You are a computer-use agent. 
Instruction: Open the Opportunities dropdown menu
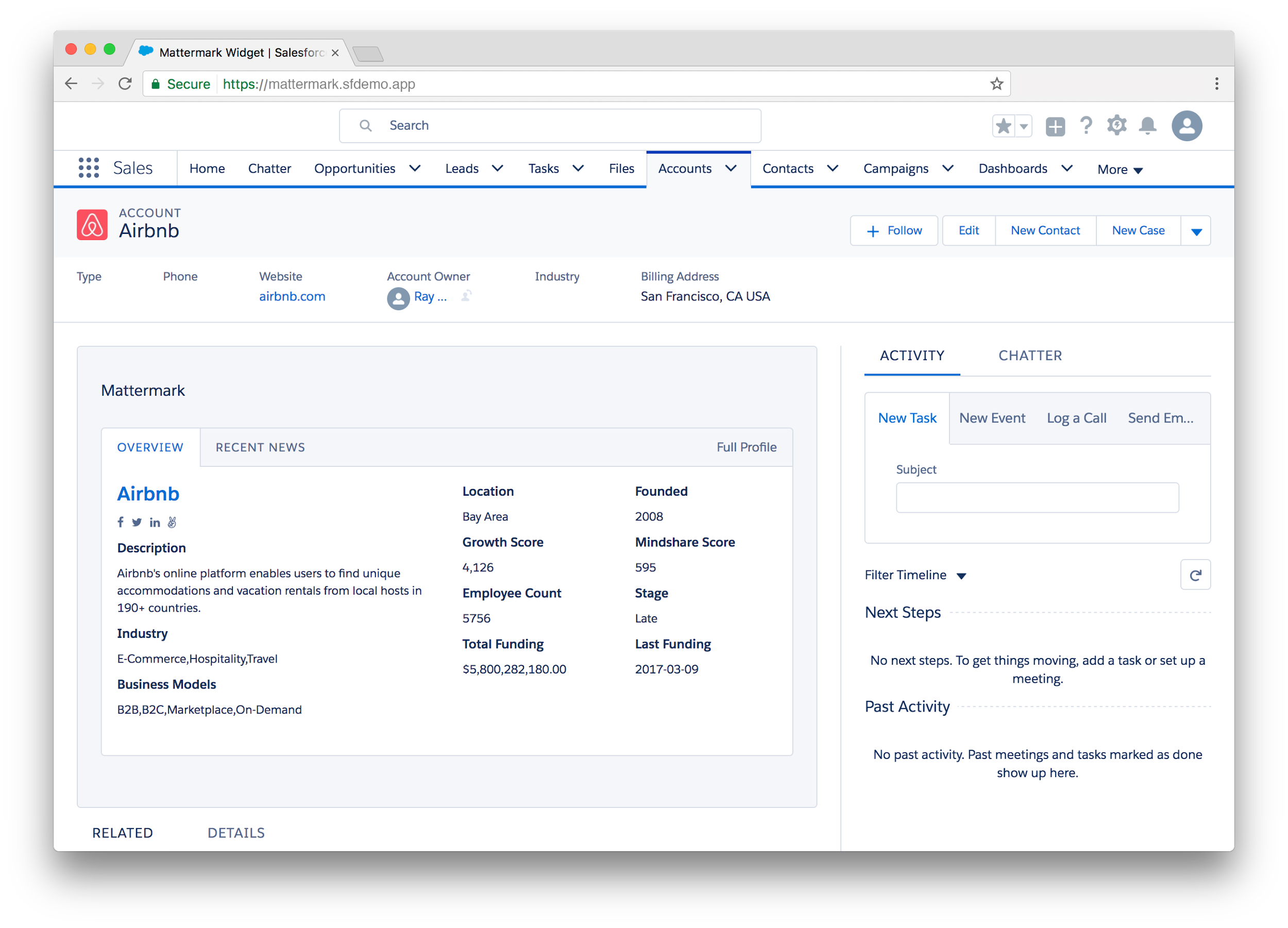point(415,168)
